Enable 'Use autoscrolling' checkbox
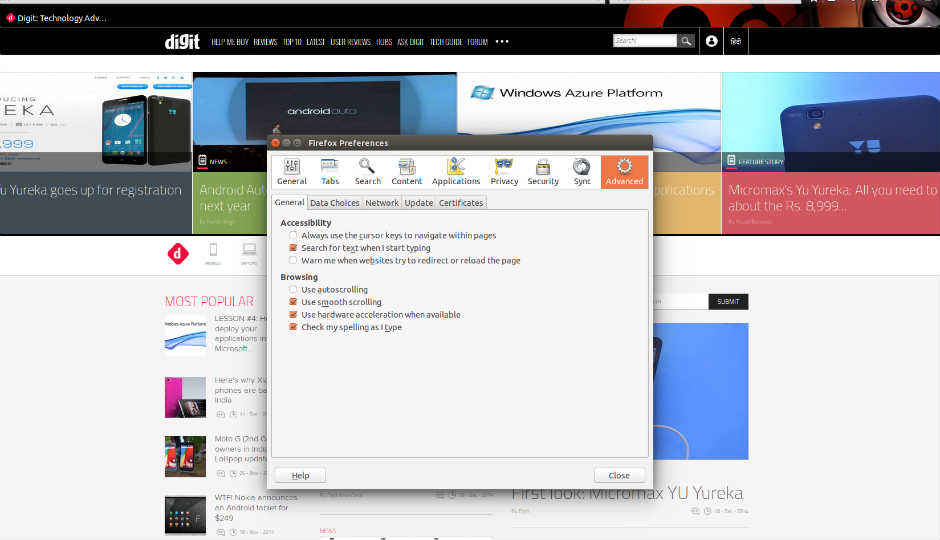The height and width of the screenshot is (540, 940). 293,289
